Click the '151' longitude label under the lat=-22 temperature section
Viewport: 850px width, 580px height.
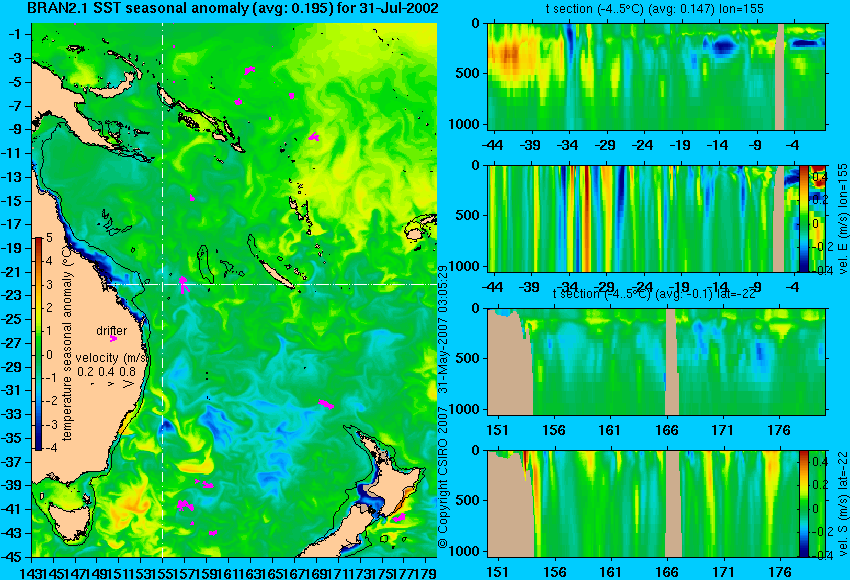498,430
